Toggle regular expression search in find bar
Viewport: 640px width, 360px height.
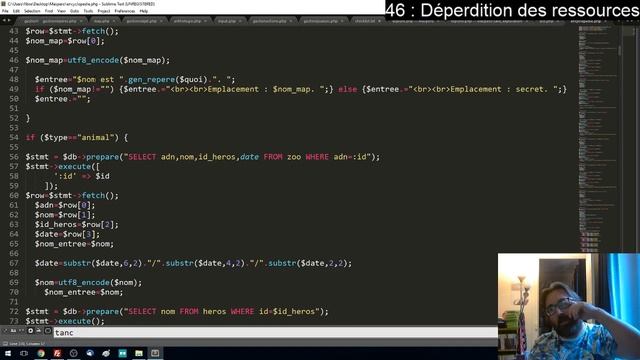coord(5,331)
